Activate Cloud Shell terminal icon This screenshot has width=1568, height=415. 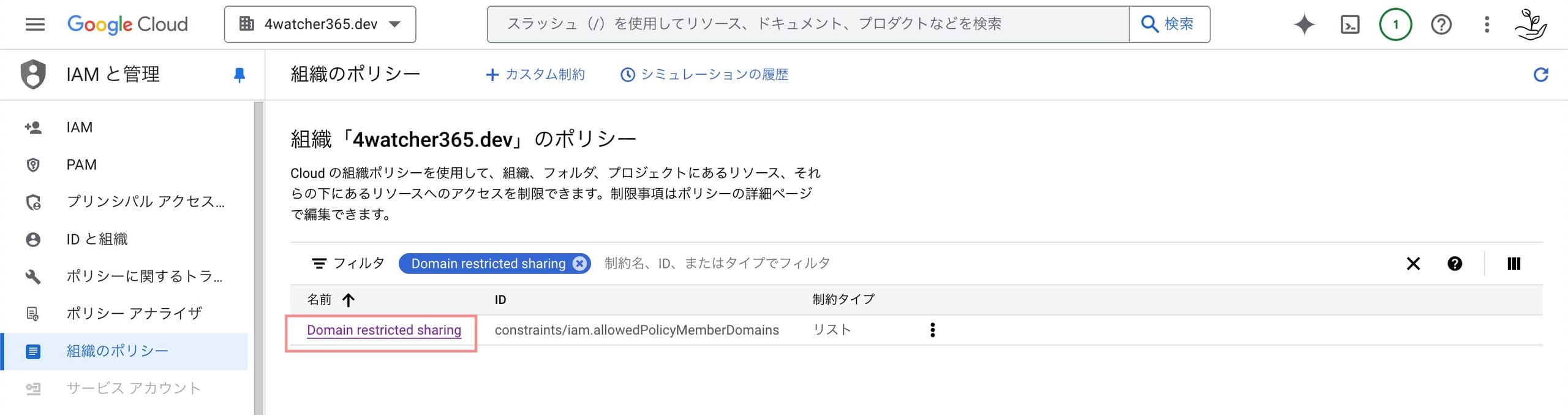pyautogui.click(x=1350, y=25)
